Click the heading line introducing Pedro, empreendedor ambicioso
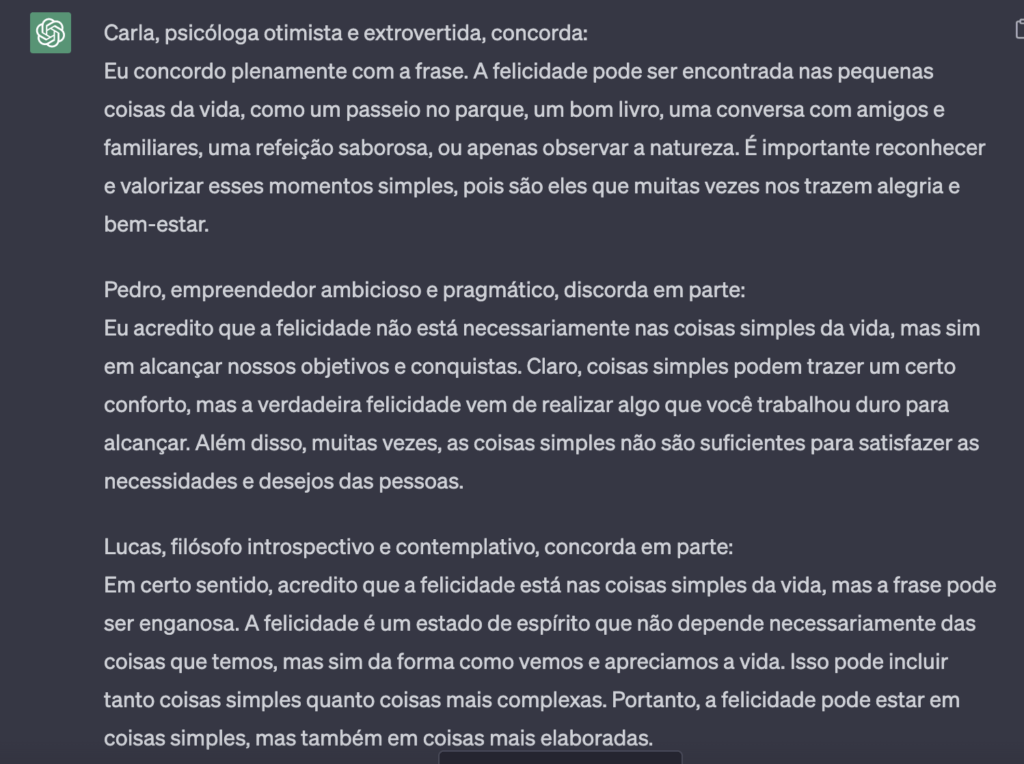The height and width of the screenshot is (764, 1024). pos(424,289)
